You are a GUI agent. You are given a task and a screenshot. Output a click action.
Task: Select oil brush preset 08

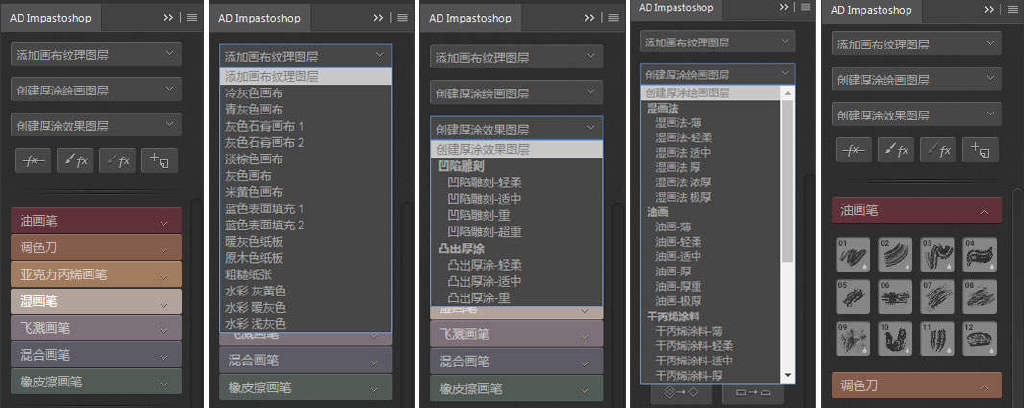[980, 296]
